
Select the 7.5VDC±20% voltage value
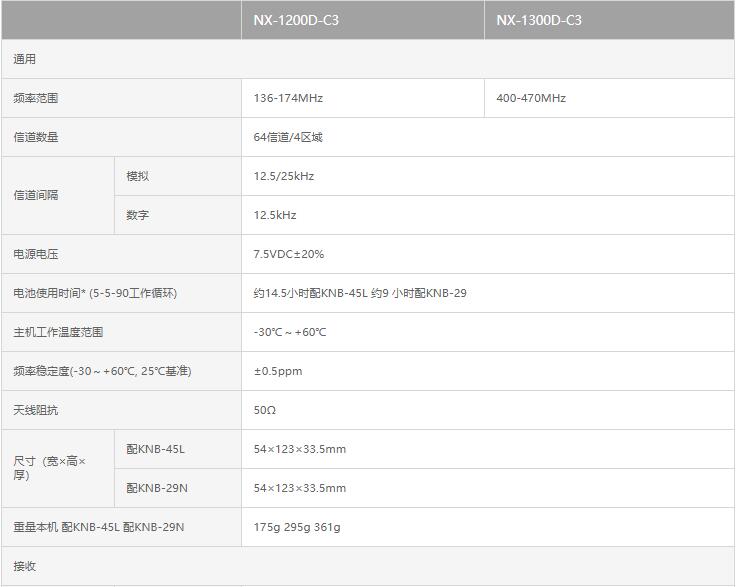pos(289,254)
